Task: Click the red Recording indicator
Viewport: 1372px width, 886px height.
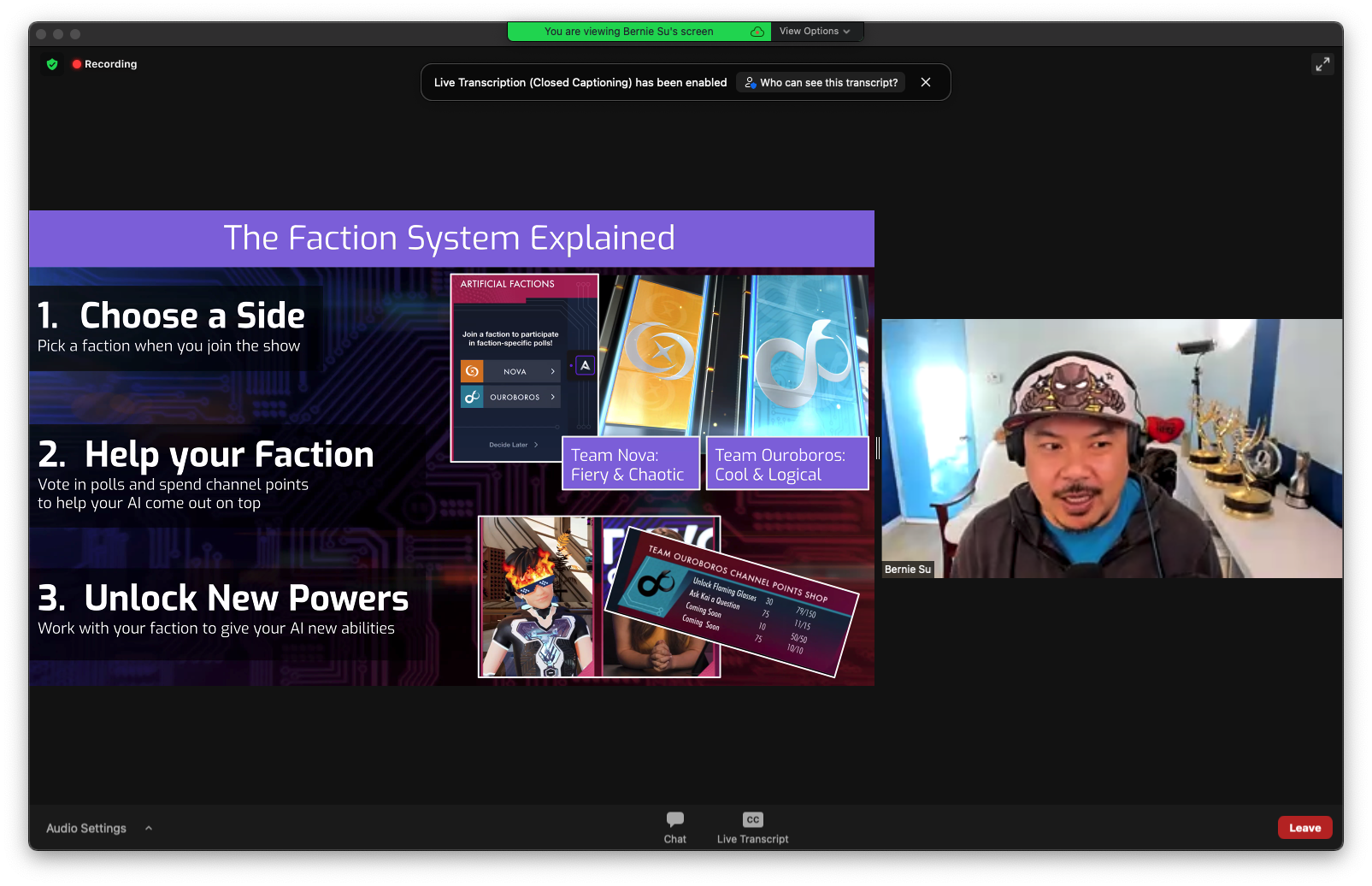Action: 104,64
